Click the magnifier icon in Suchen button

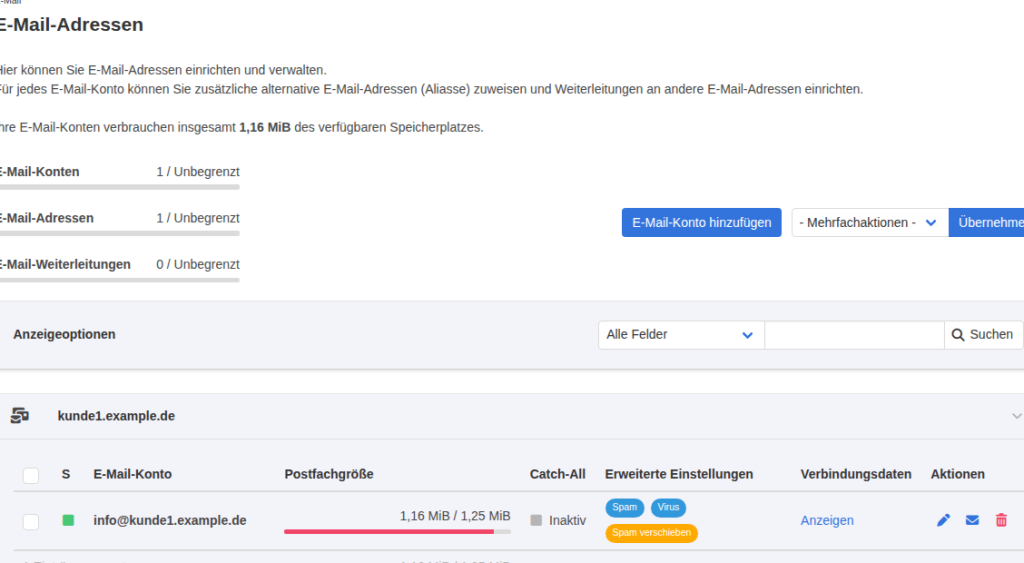coord(958,335)
